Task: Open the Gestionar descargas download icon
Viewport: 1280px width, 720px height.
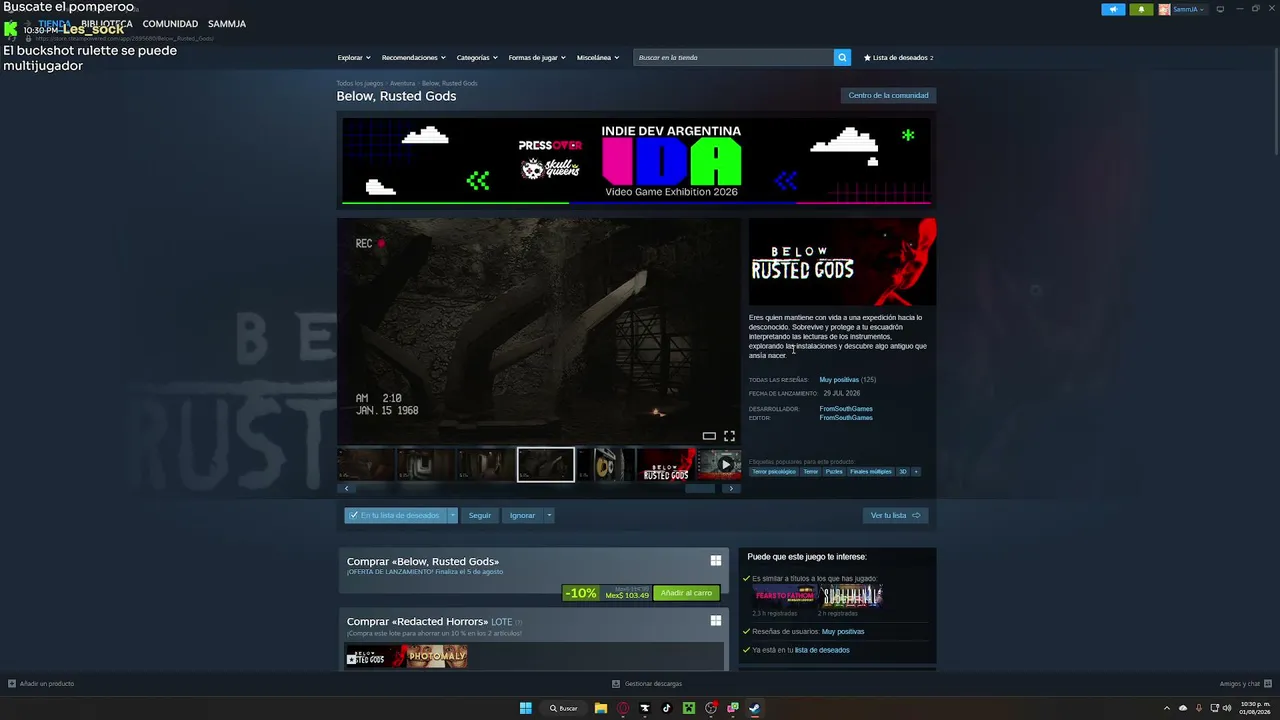Action: click(616, 684)
